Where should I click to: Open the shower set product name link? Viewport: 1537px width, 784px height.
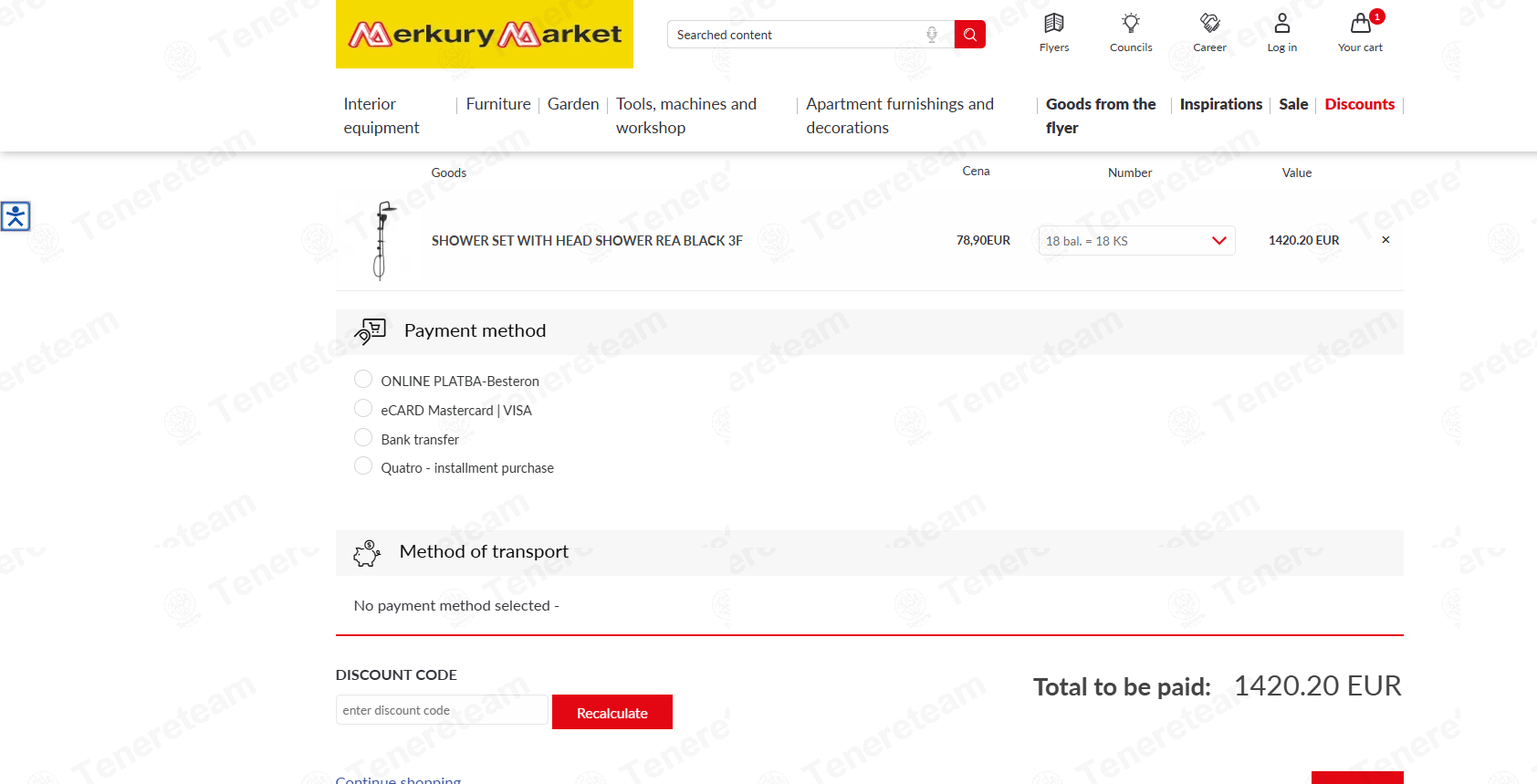pos(587,241)
